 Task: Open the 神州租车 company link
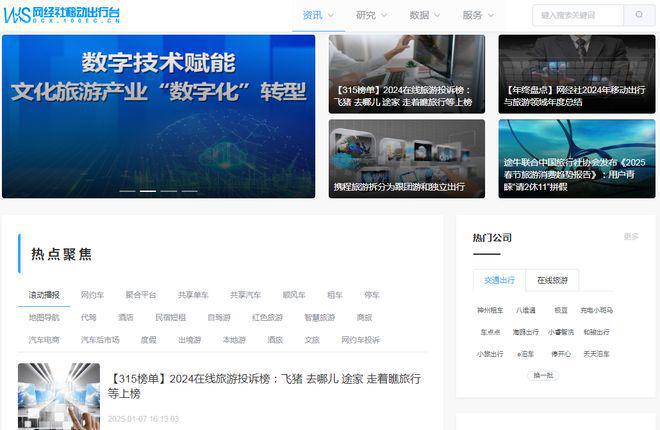pyautogui.click(x=490, y=311)
